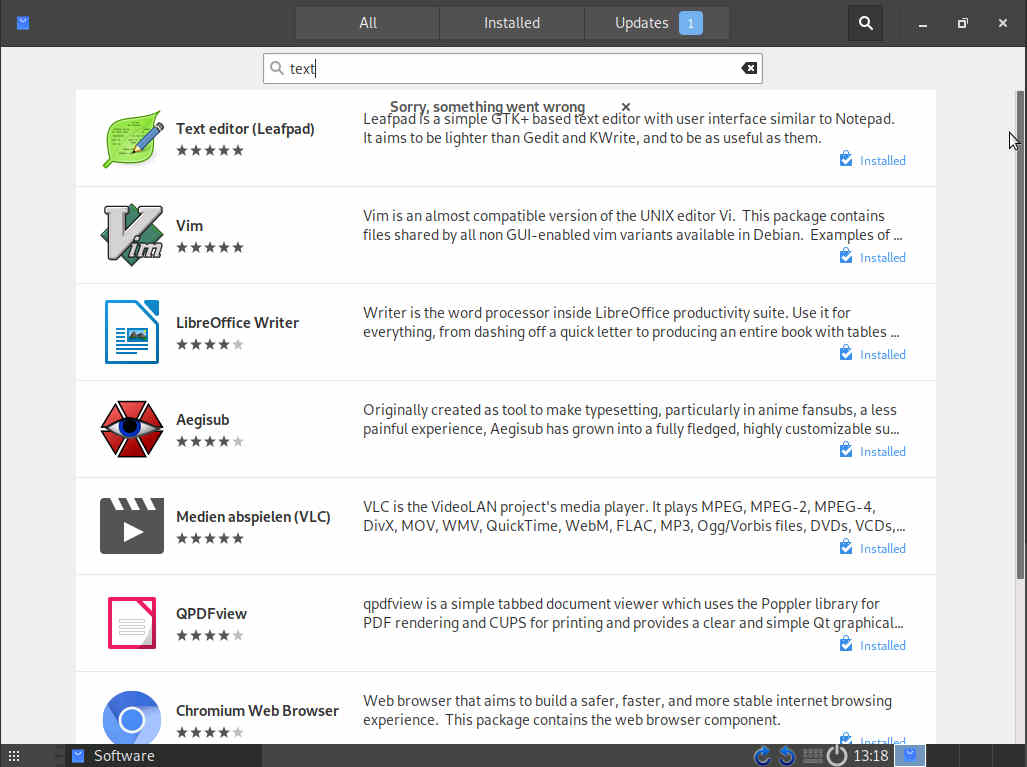The image size is (1027, 767).
Task: Click the Updates count badge showing 1
Action: pos(690,23)
